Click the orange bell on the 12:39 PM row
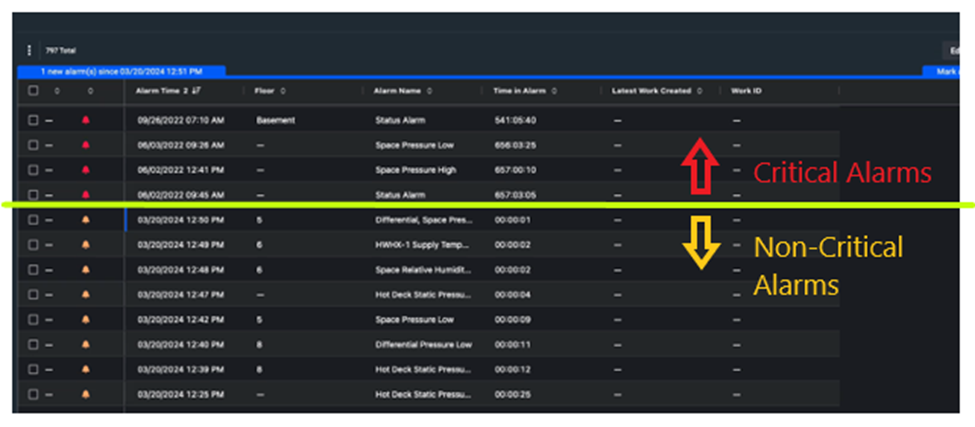Viewport: 975px width, 427px height. pyautogui.click(x=86, y=369)
